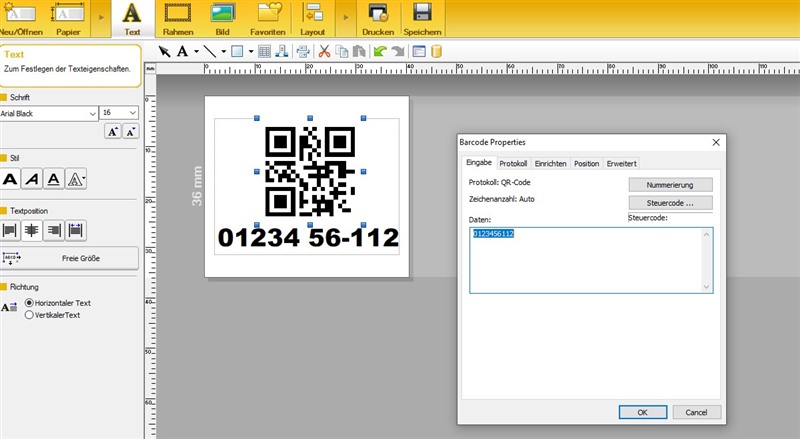
Task: Open the font size 16 dropdown
Action: point(132,113)
